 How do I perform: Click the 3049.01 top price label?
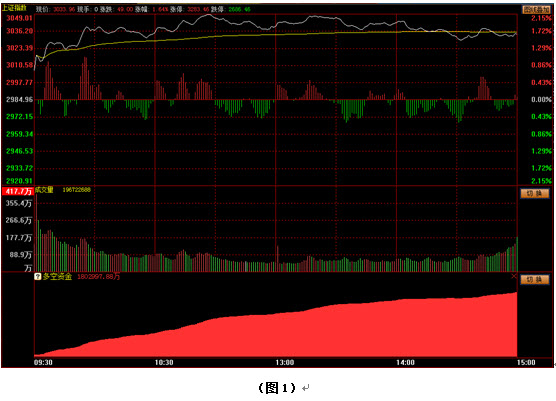click(x=20, y=18)
